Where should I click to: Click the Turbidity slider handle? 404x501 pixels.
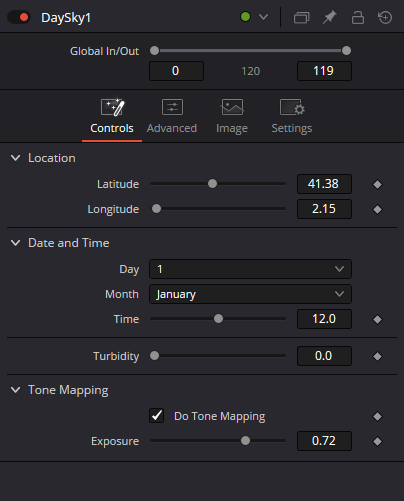pos(154,356)
